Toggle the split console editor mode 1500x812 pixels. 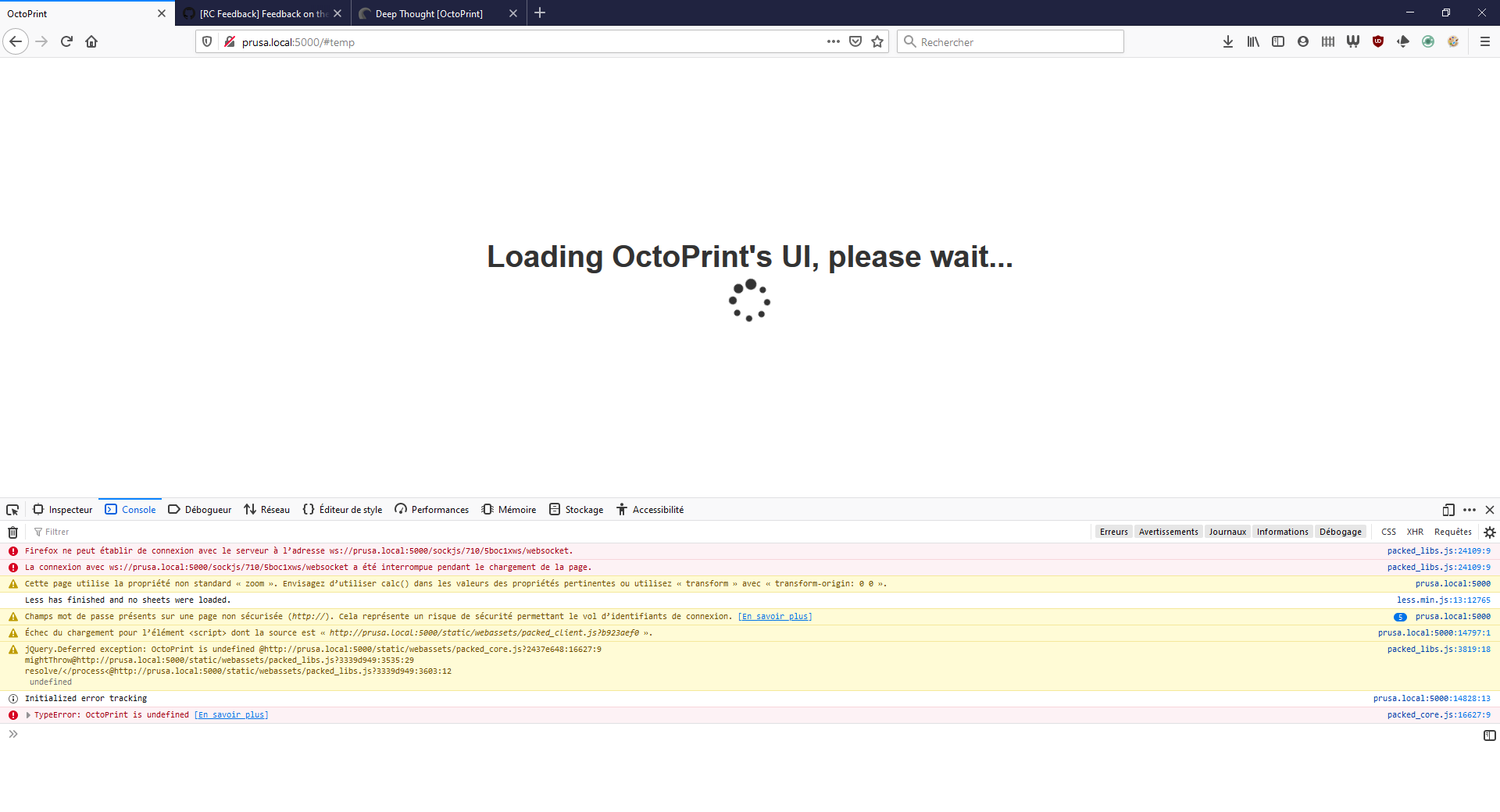tap(1490, 735)
